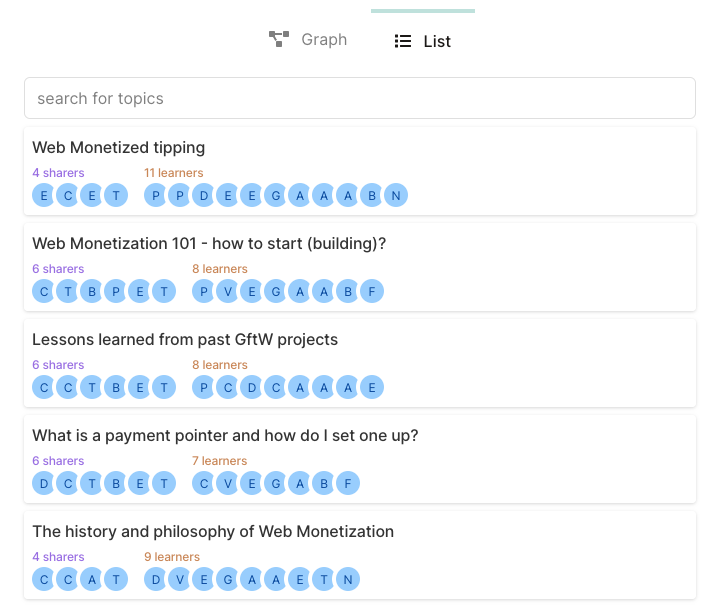The image size is (722, 605).
Task: Click the search for topics field
Action: 360,98
